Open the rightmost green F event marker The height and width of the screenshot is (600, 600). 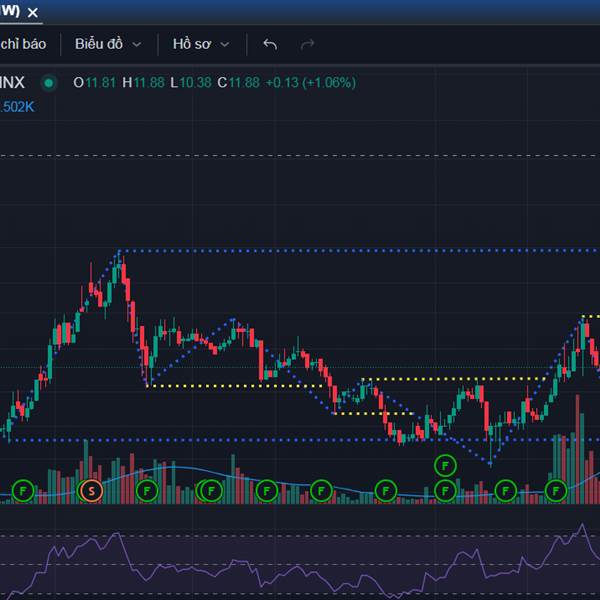[556, 490]
